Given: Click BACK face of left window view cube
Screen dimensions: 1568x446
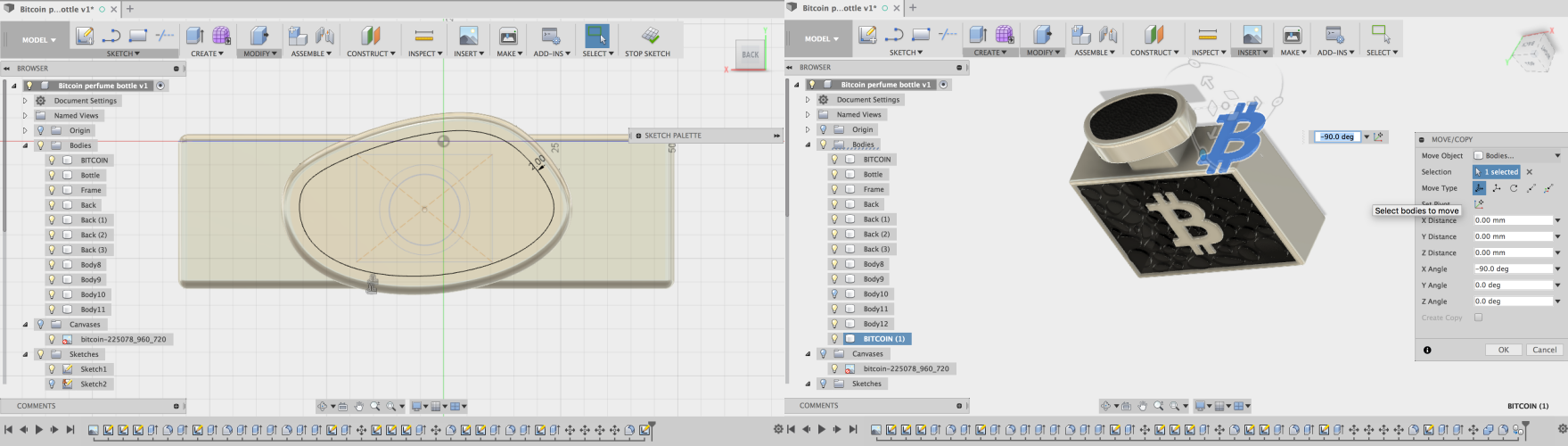Looking at the screenshot, I should (751, 54).
